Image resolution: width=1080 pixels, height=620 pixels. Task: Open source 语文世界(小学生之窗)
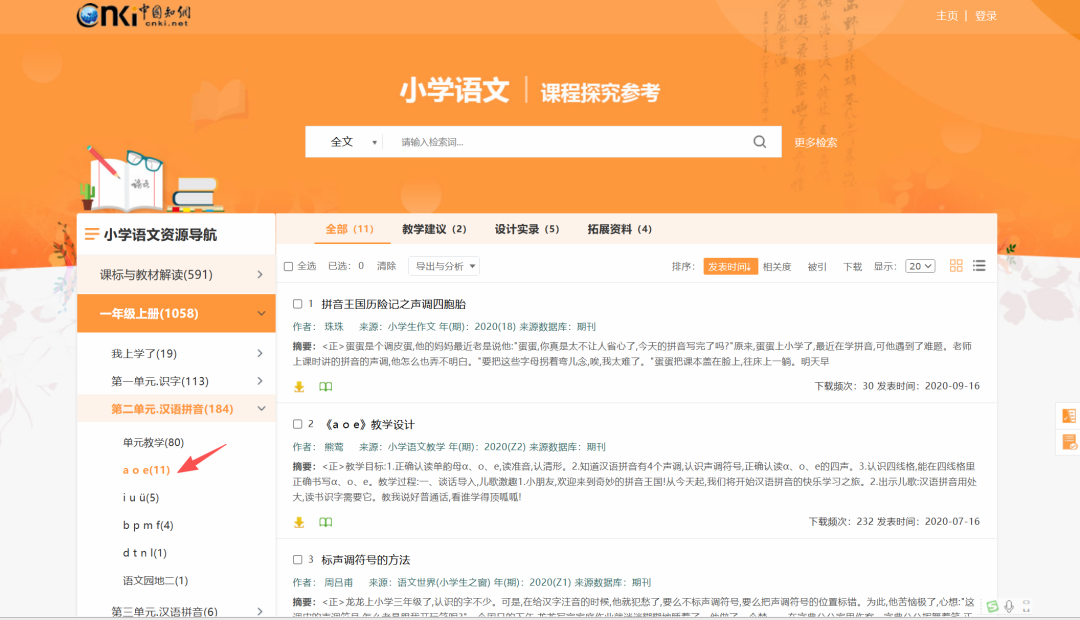pyautogui.click(x=444, y=582)
